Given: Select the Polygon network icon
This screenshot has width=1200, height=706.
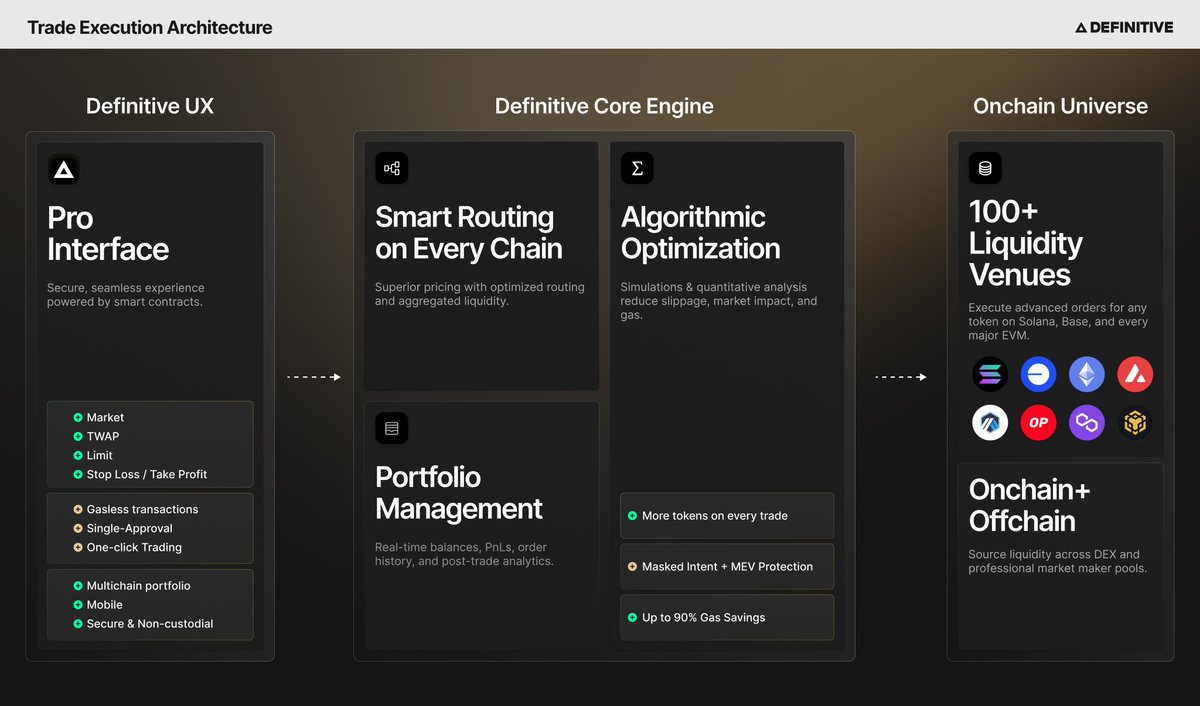Looking at the screenshot, I should click(1086, 423).
